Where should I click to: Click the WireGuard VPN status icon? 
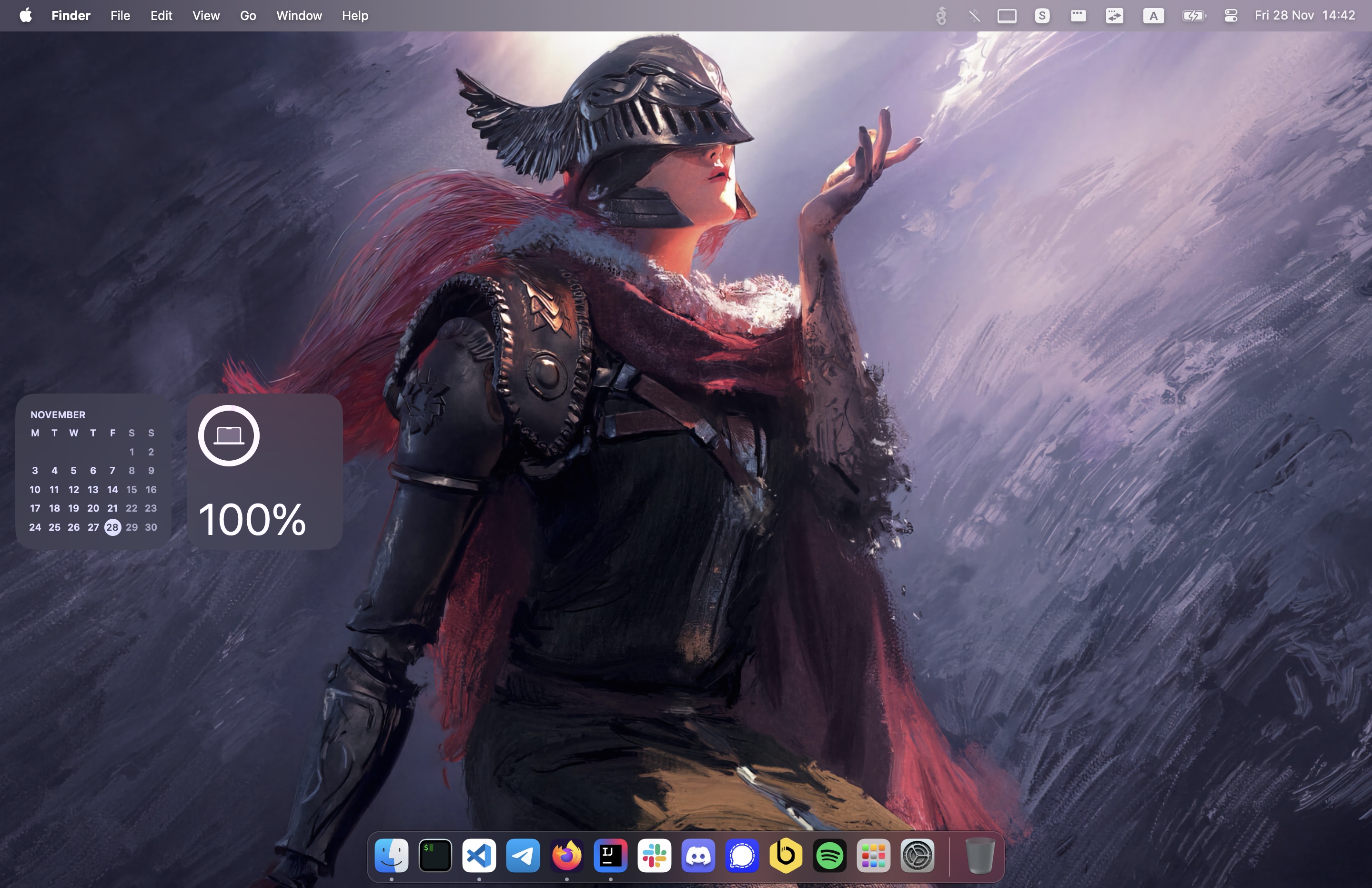(x=941, y=16)
